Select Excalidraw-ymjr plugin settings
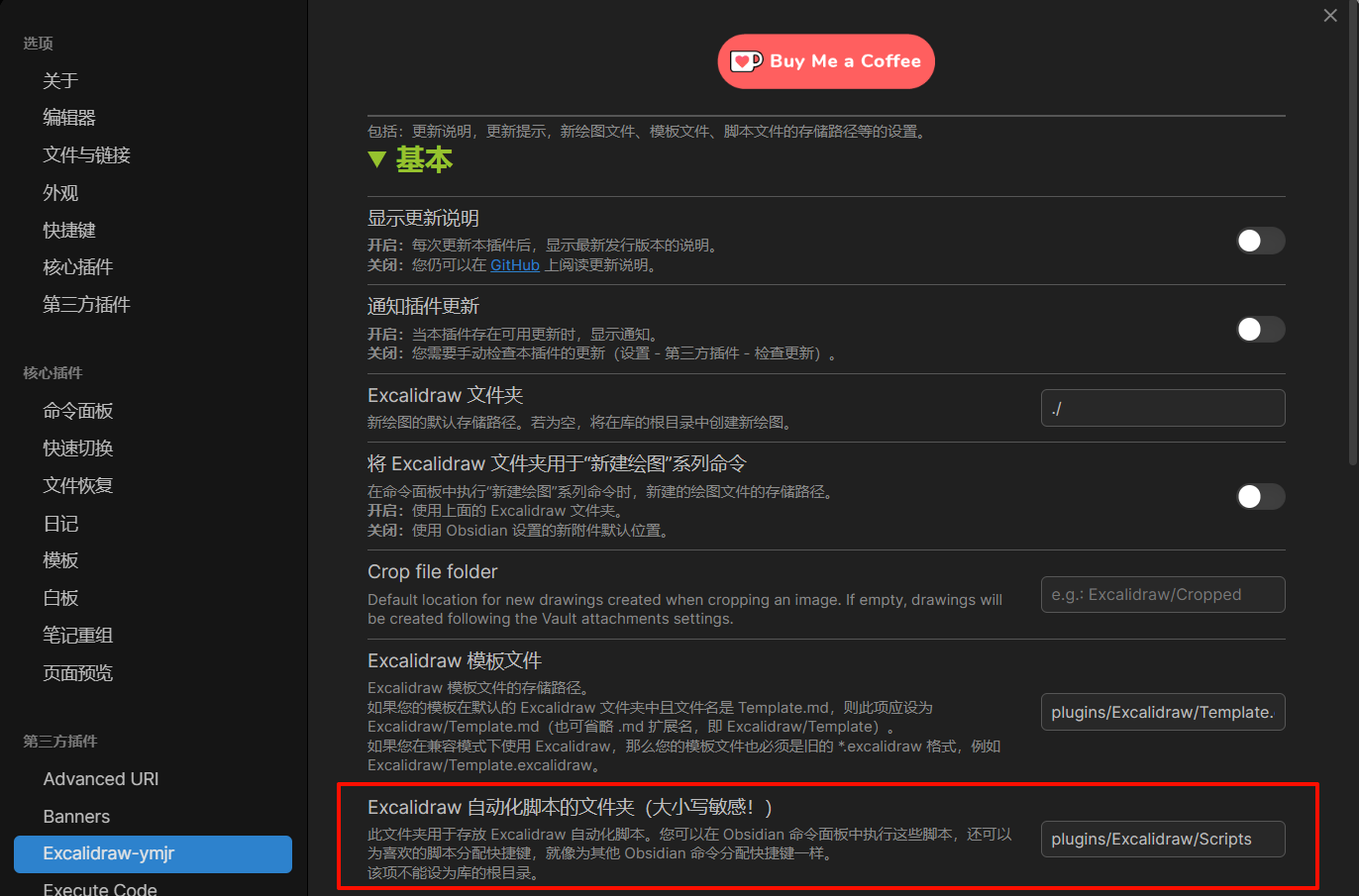 (x=153, y=853)
